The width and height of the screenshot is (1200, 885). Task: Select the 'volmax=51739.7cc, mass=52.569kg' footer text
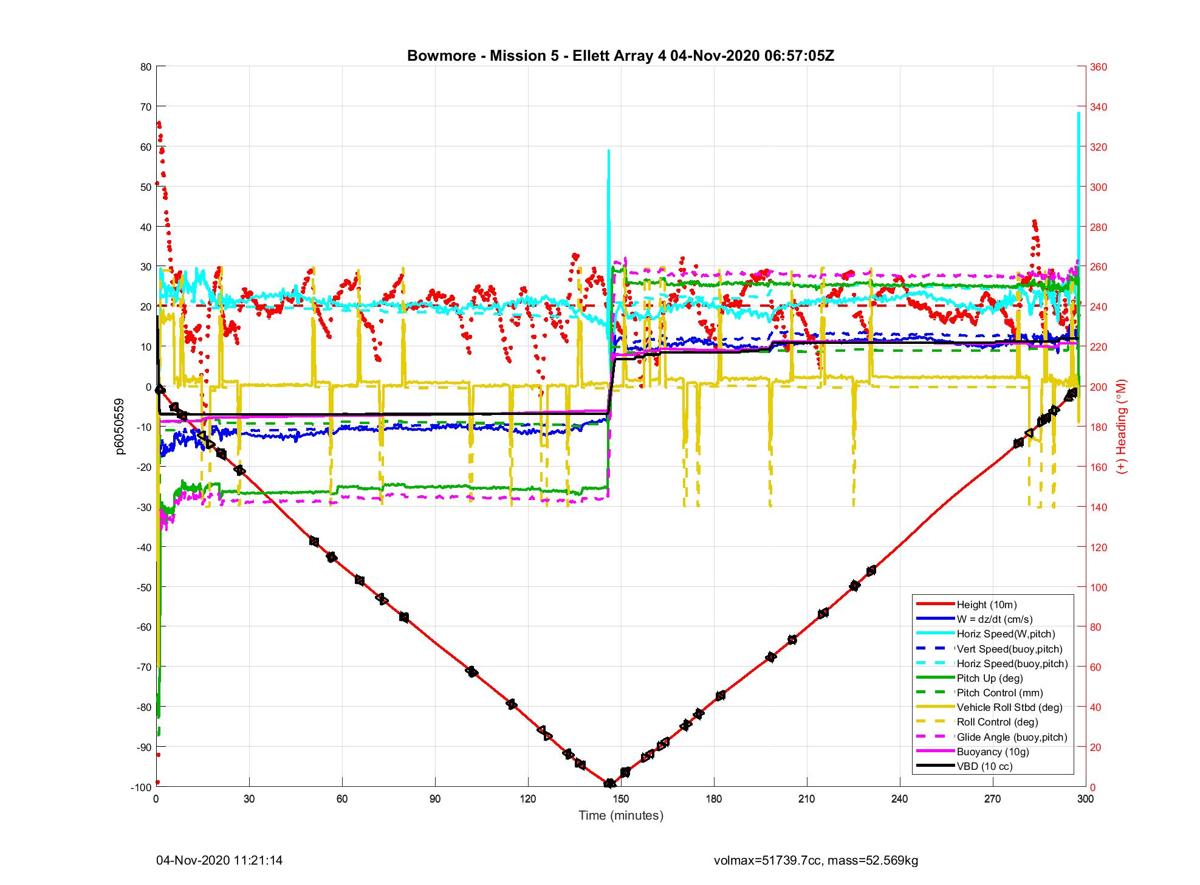tap(815, 860)
